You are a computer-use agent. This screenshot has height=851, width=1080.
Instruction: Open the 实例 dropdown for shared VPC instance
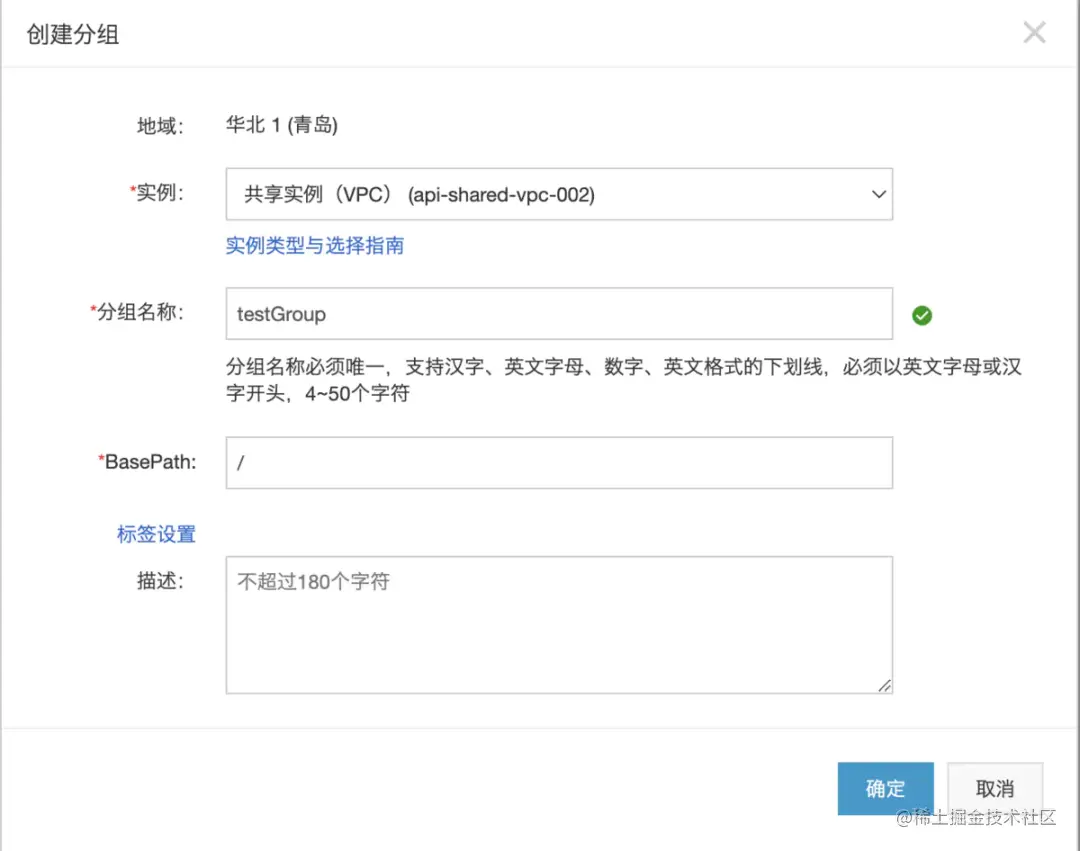559,194
